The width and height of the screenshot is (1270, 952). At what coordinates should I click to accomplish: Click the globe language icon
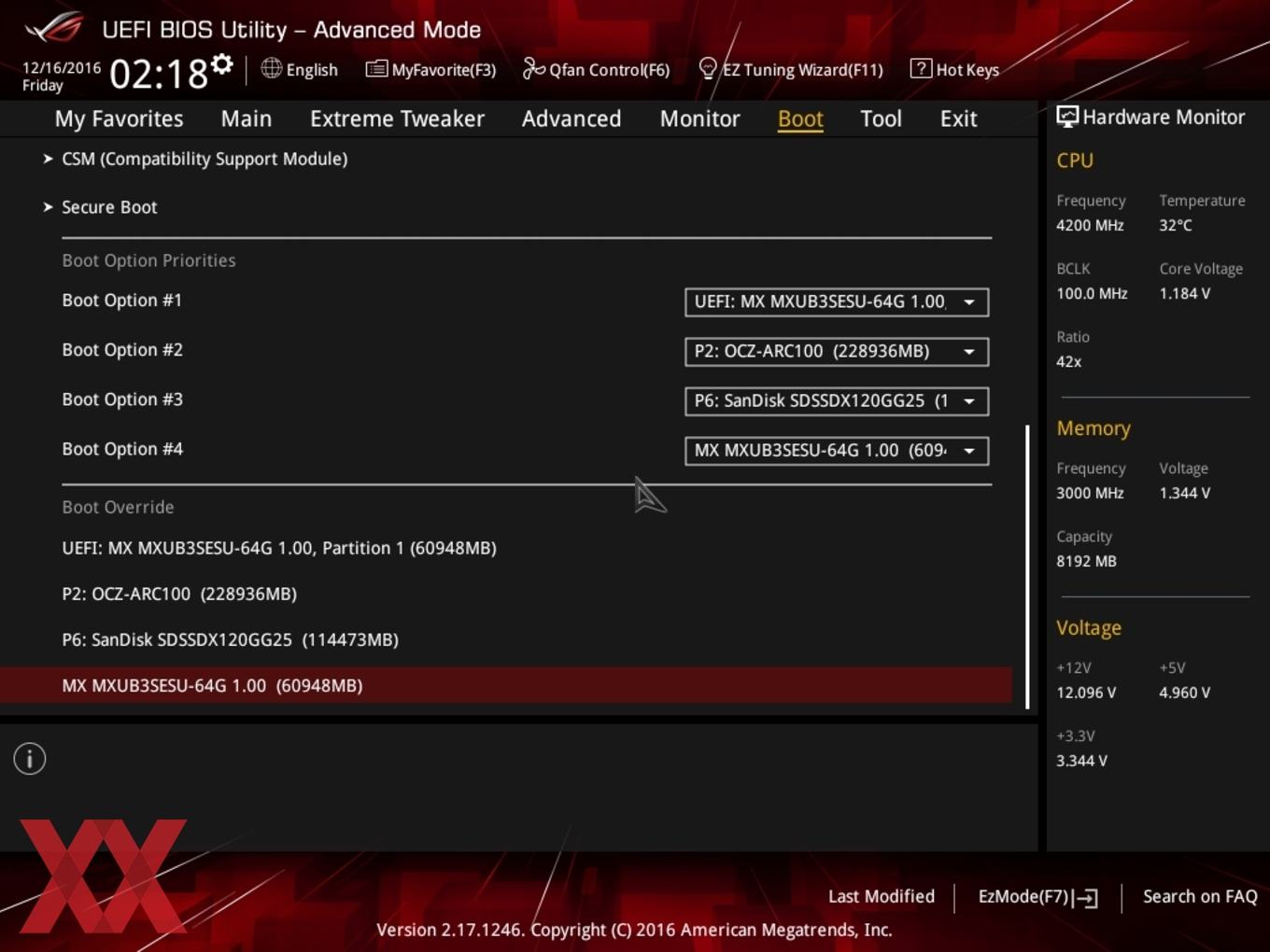pyautogui.click(x=271, y=68)
